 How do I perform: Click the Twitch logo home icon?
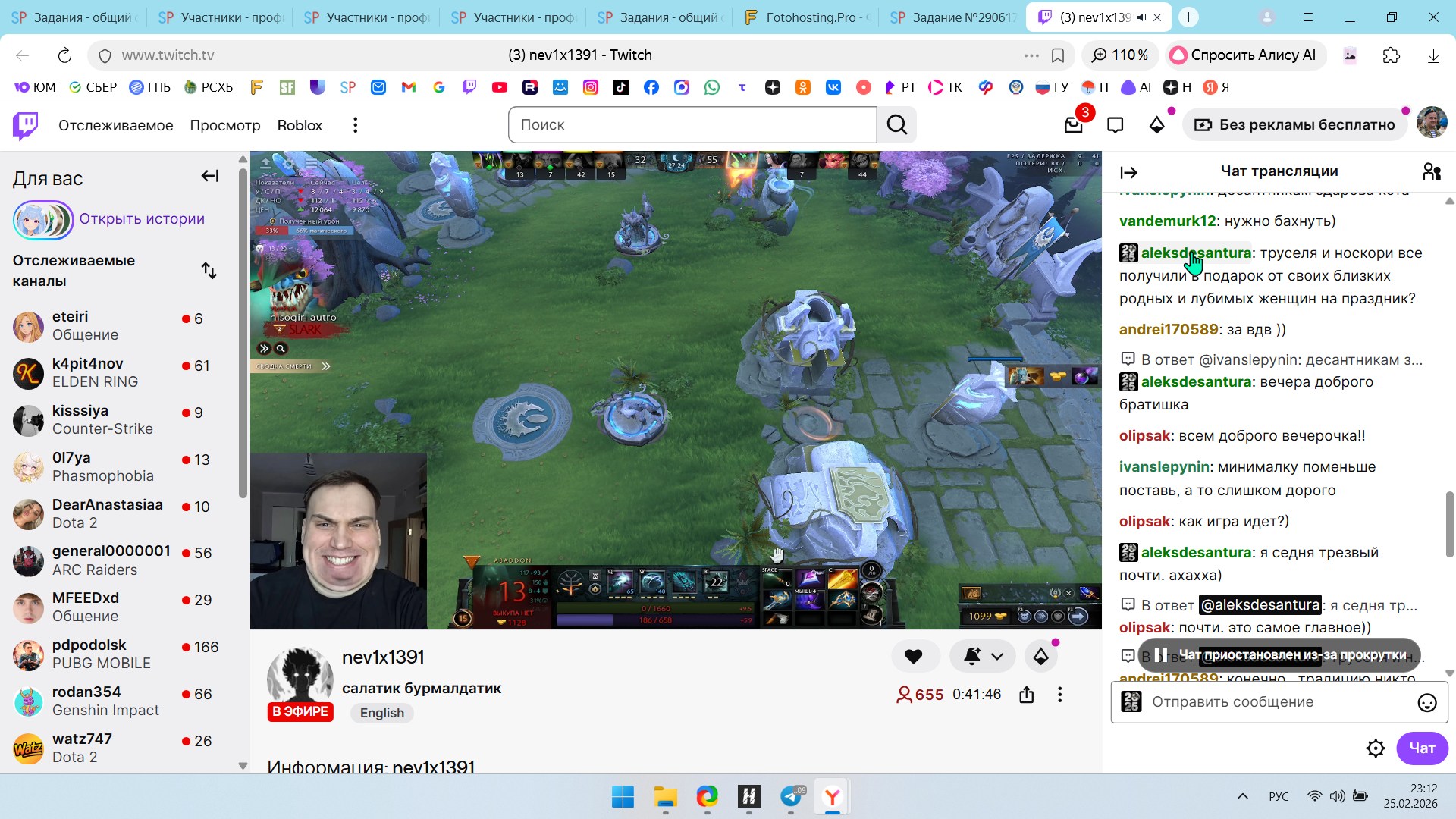[x=26, y=125]
